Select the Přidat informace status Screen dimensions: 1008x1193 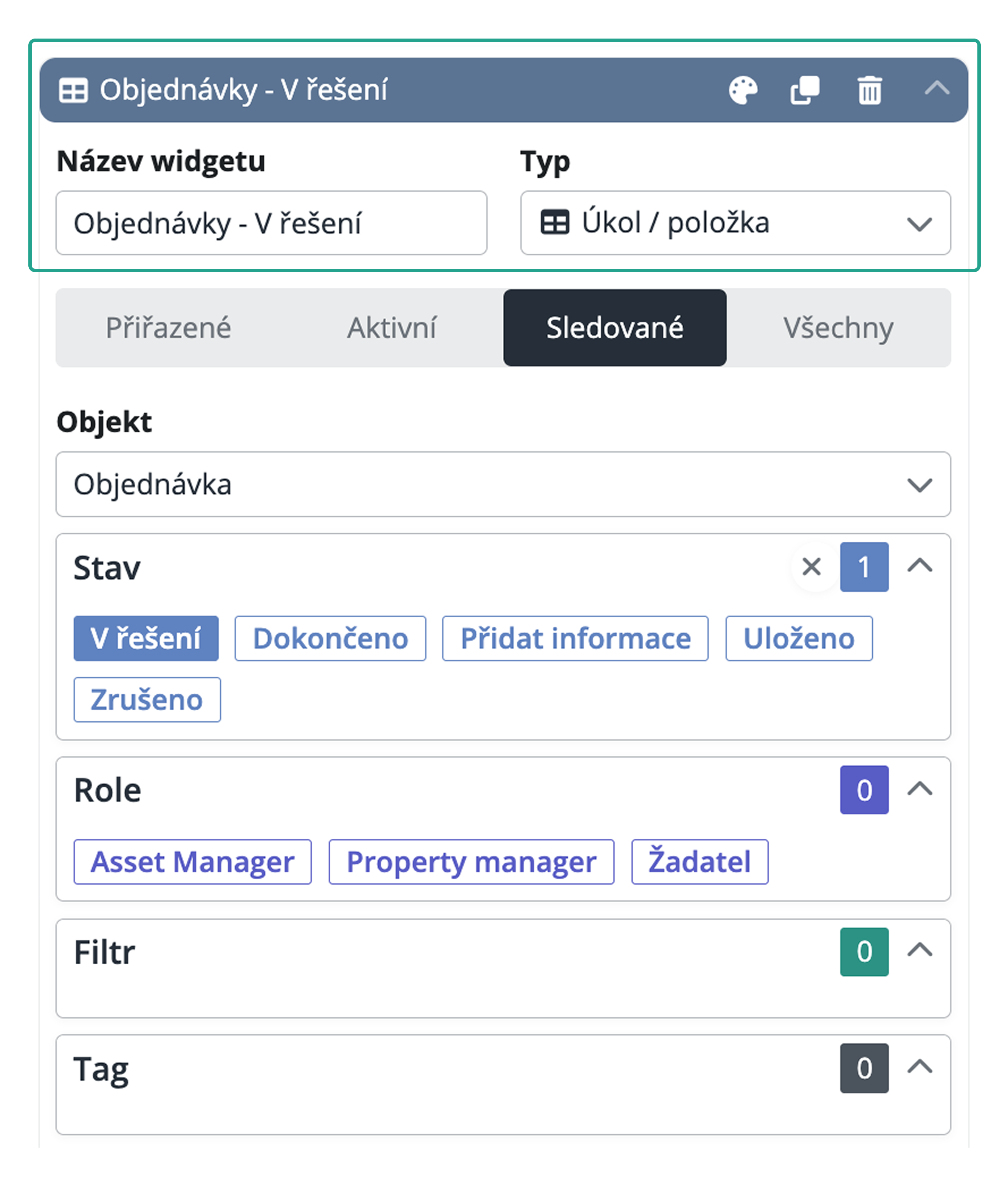pos(575,638)
